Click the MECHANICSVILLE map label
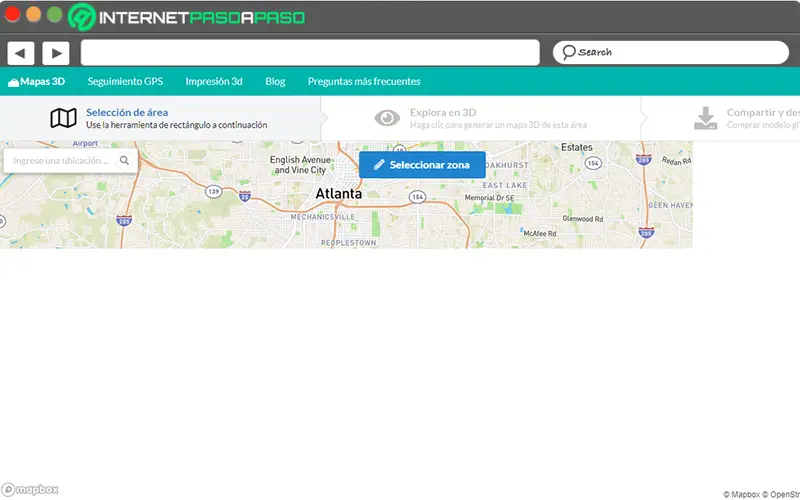Screen dimensions: 800x500 click(322, 217)
